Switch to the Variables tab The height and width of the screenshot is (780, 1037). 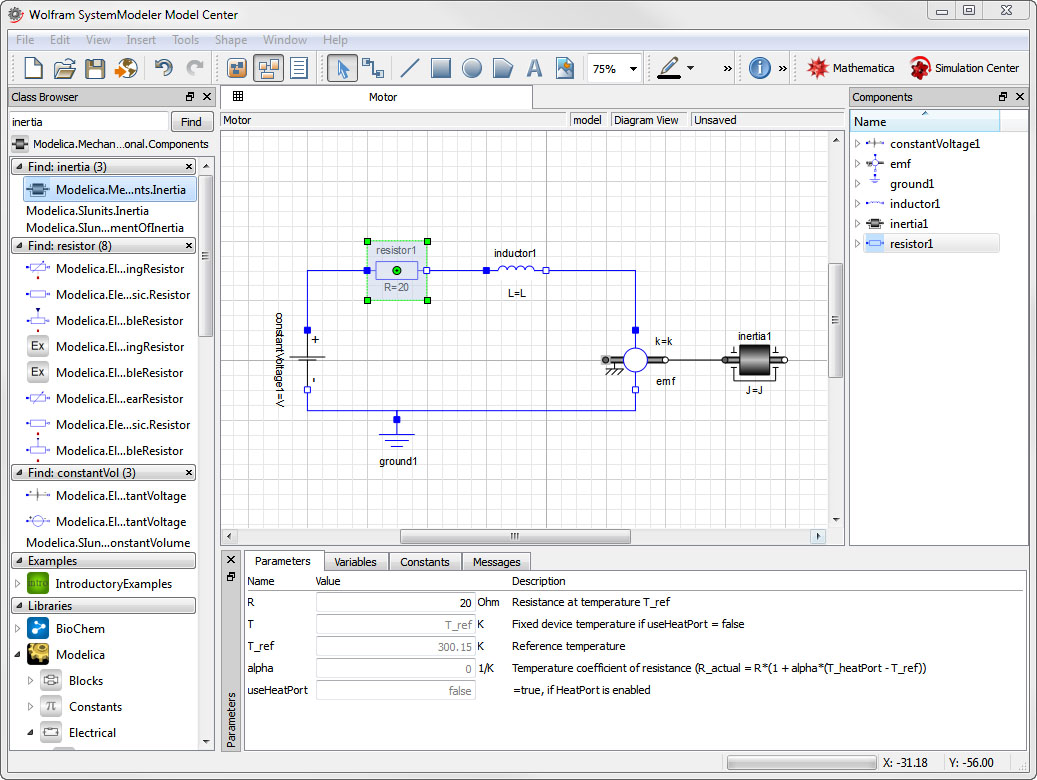tap(355, 562)
